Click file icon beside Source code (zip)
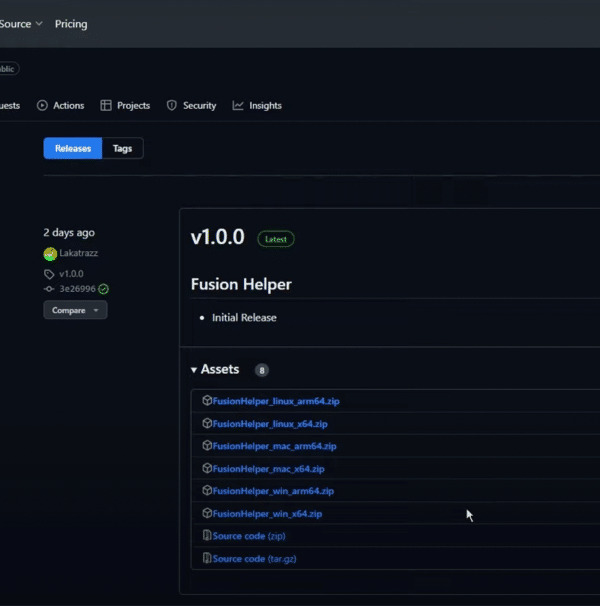The height and width of the screenshot is (606, 600). 207,535
